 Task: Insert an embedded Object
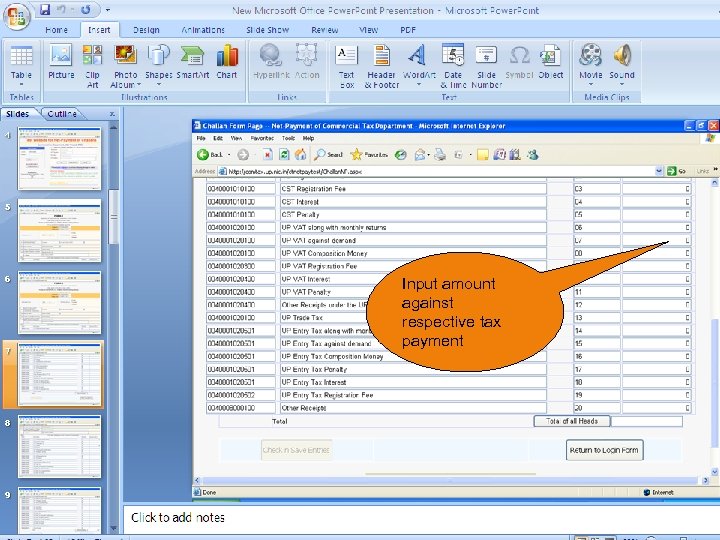click(x=551, y=62)
